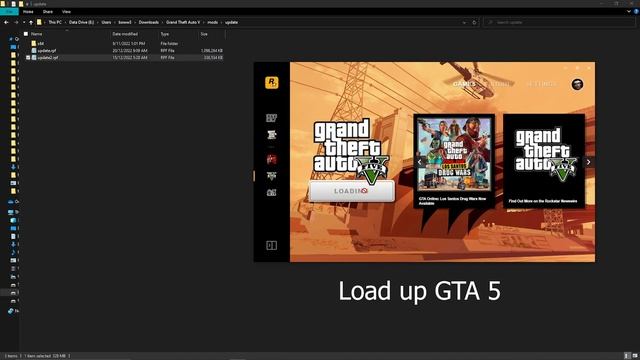Navigate to This PC breadcrumb
Image resolution: width=640 pixels, height=360 pixels.
[x=55, y=22]
